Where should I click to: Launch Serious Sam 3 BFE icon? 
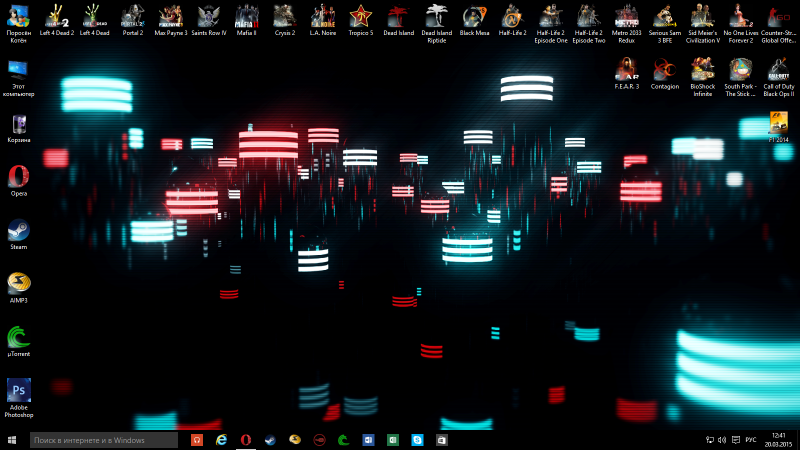665,24
